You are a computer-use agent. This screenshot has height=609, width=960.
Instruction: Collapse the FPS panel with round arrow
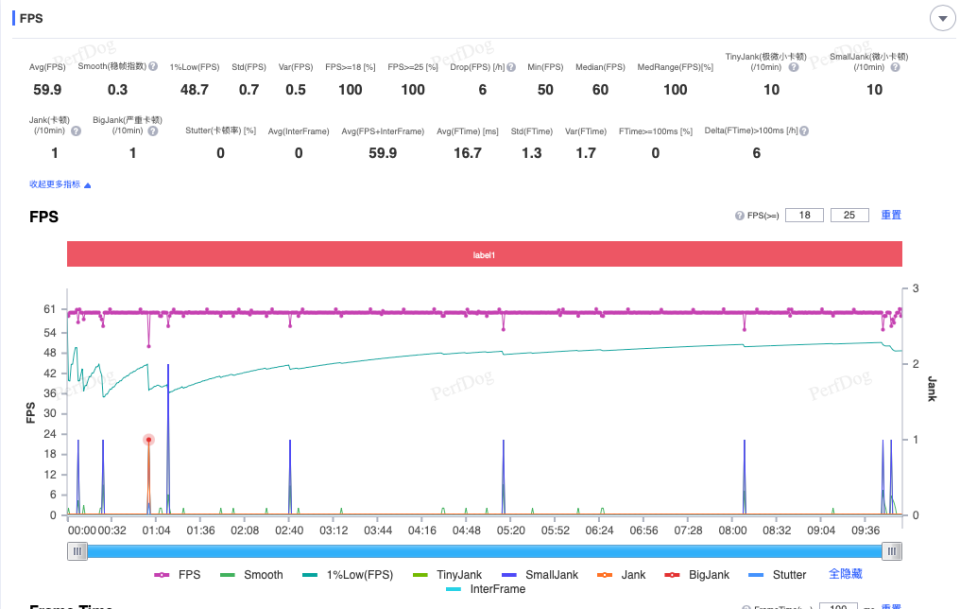943,18
